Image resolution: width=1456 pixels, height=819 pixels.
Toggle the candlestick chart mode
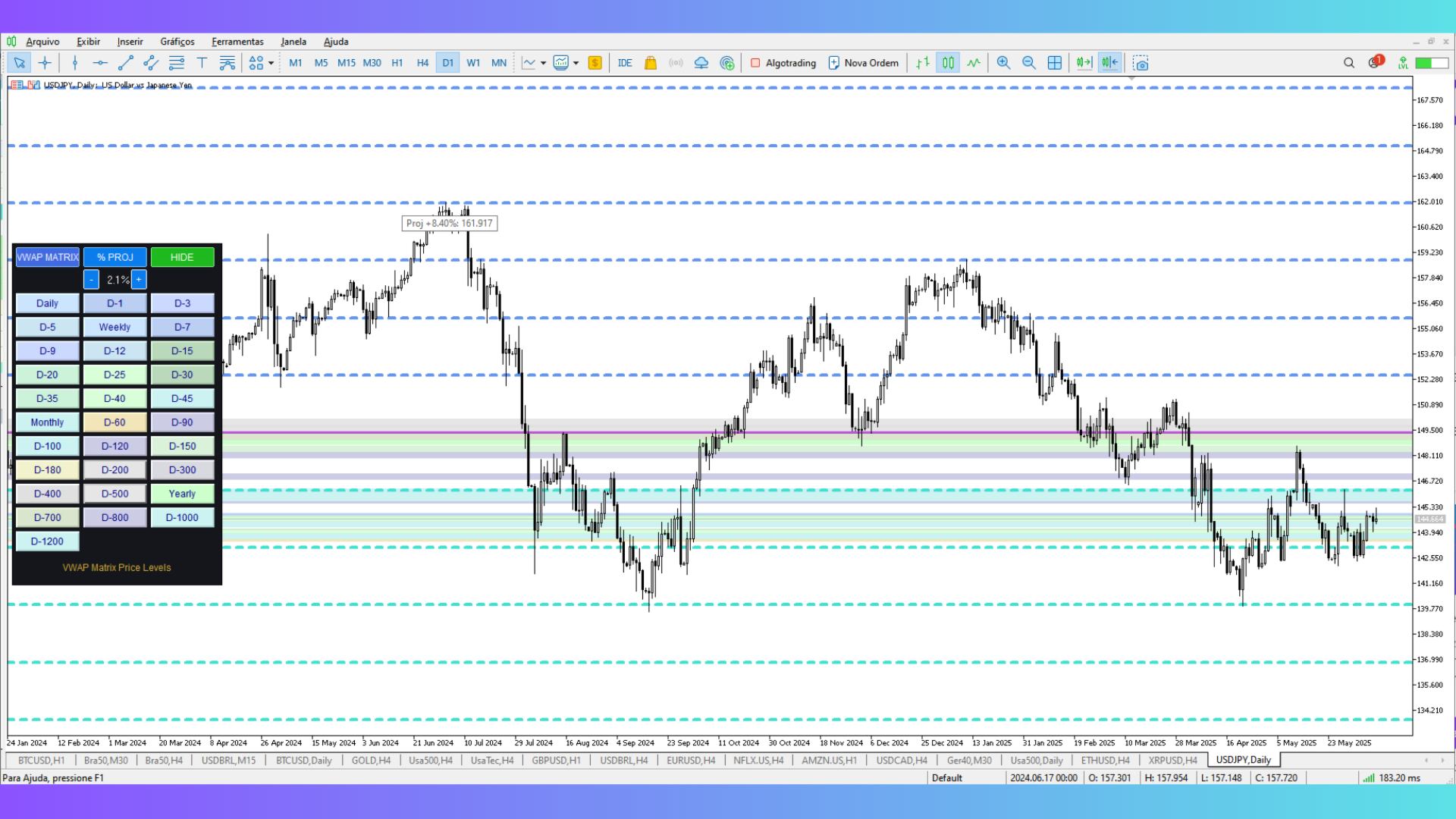pyautogui.click(x=948, y=63)
